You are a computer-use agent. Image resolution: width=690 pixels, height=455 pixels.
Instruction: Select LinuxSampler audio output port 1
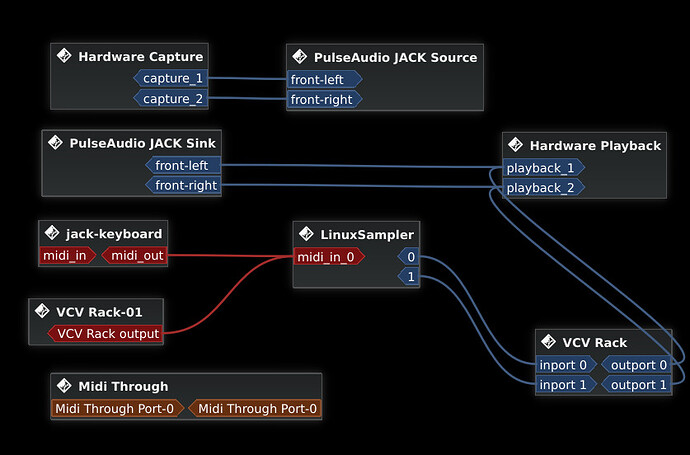(408, 277)
